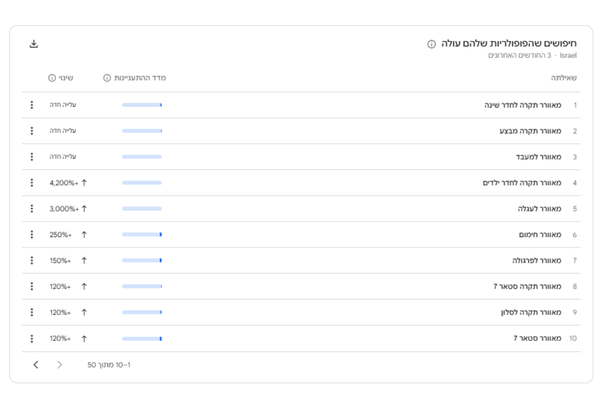Click info icon next to שינוי column
The height and width of the screenshot is (400, 600).
coord(52,77)
